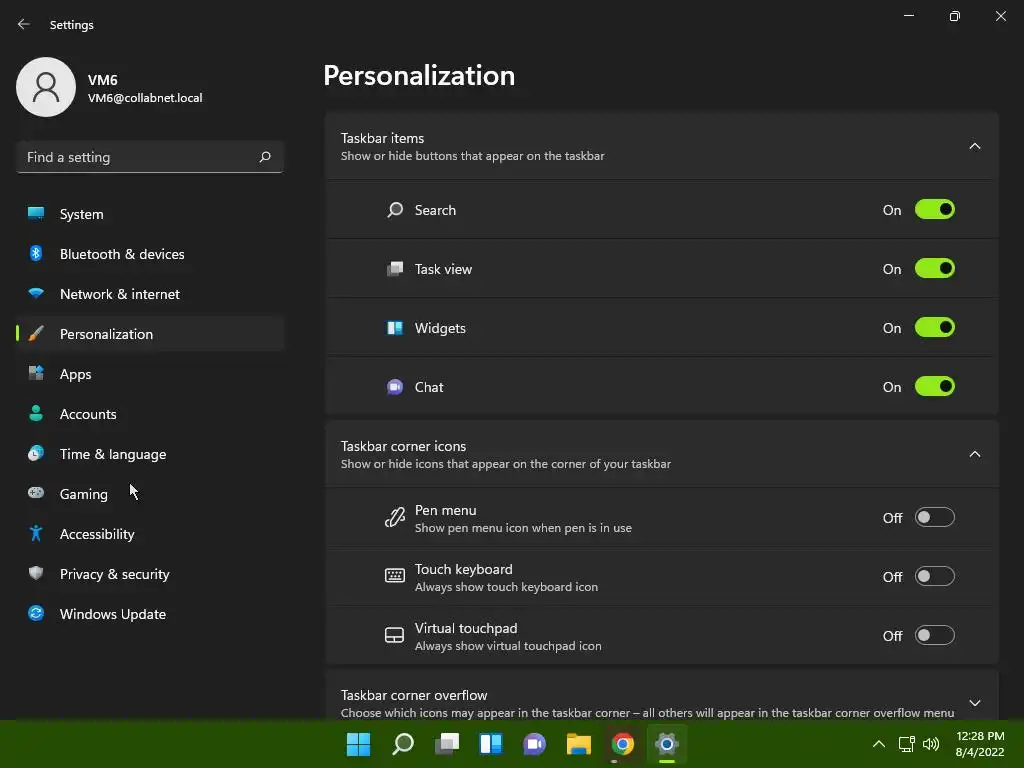The image size is (1024, 768).
Task: Click the Accounts person icon in sidebar
Action: (x=36, y=413)
